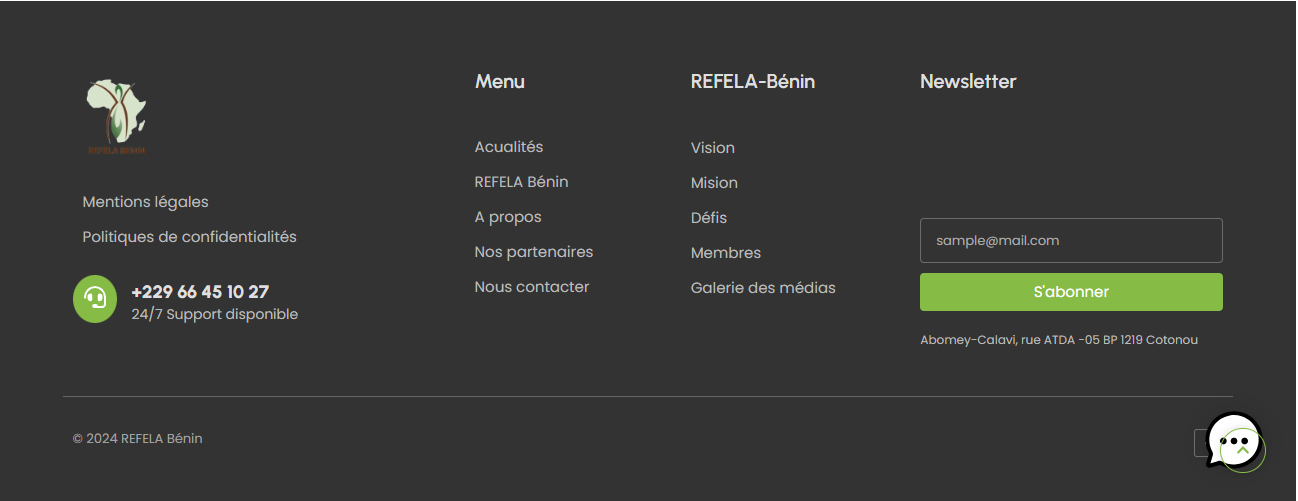Click the green headset support icon

[95, 299]
